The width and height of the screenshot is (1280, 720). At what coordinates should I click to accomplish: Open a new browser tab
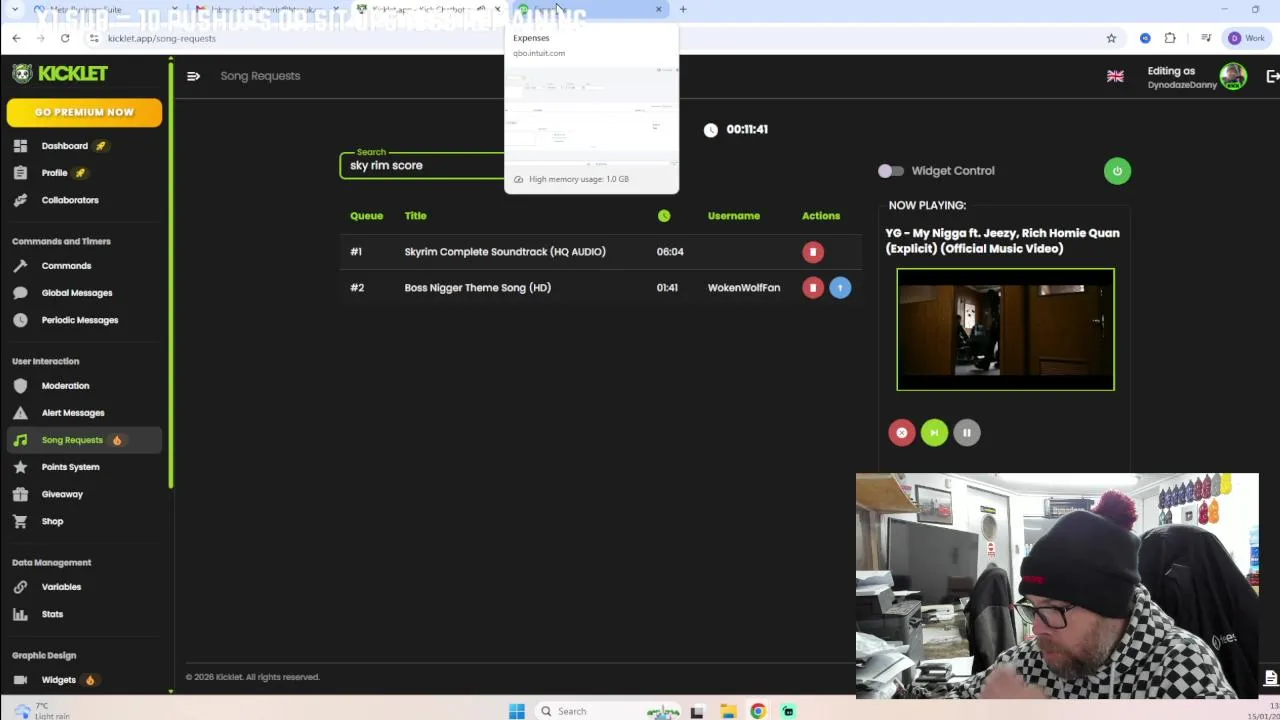tap(683, 10)
